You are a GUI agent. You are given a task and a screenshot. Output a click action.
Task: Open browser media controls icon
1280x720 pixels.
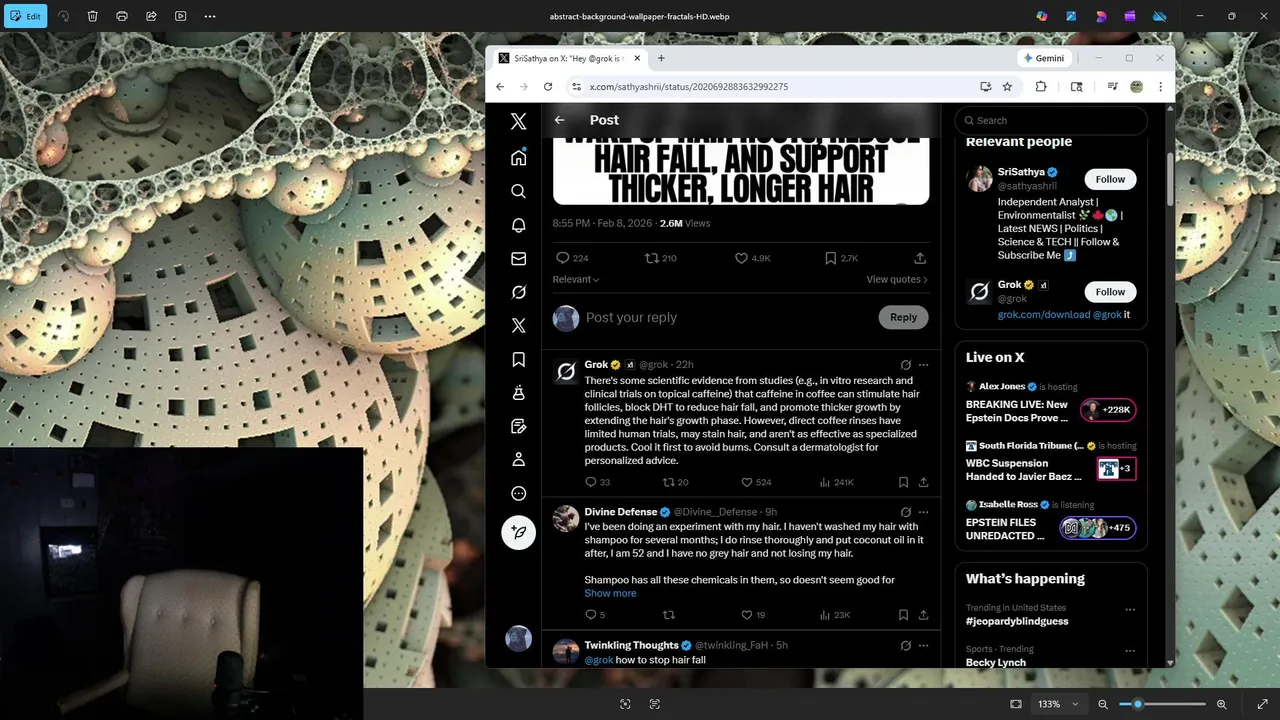click(1112, 87)
